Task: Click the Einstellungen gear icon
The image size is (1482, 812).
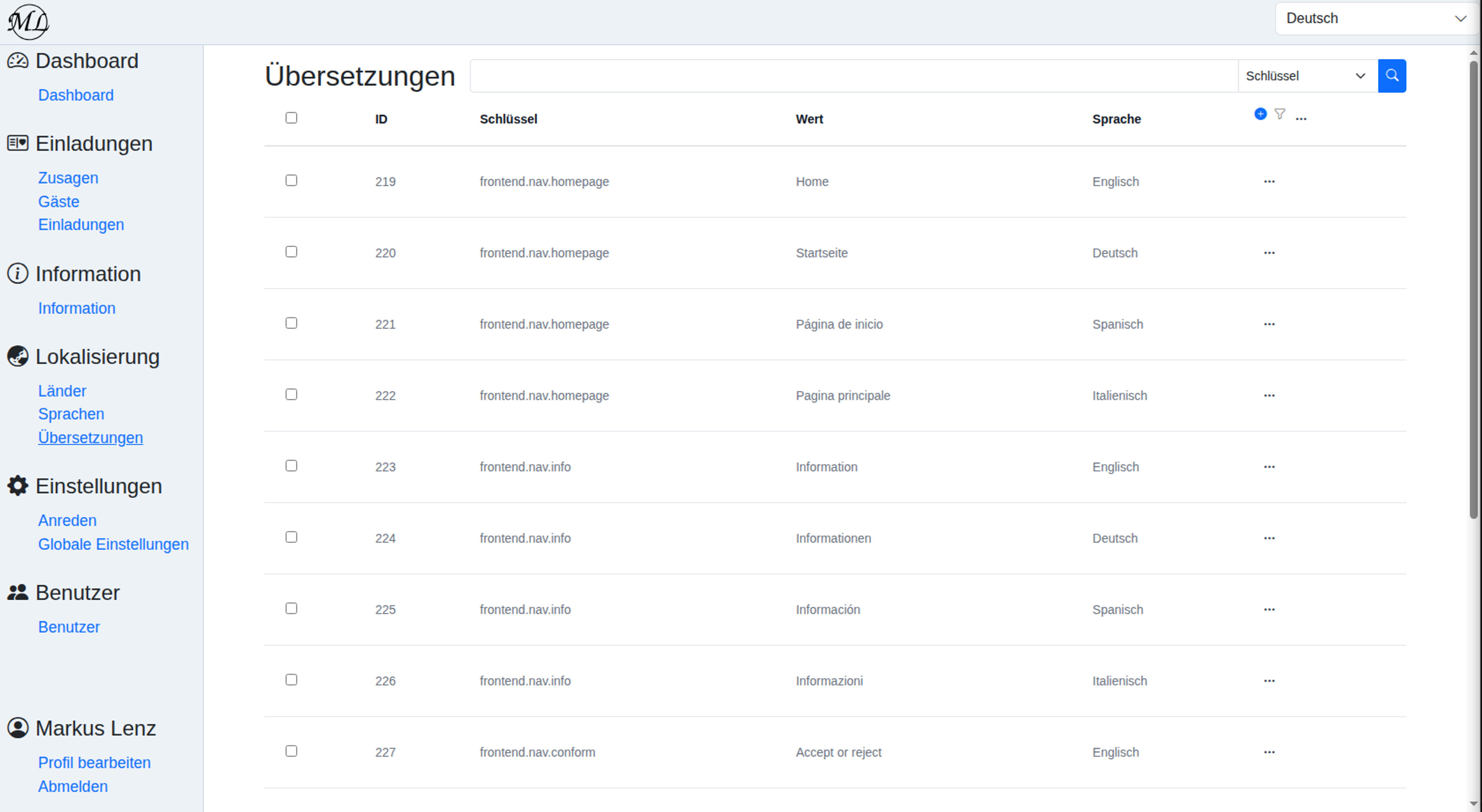Action: coord(18,486)
